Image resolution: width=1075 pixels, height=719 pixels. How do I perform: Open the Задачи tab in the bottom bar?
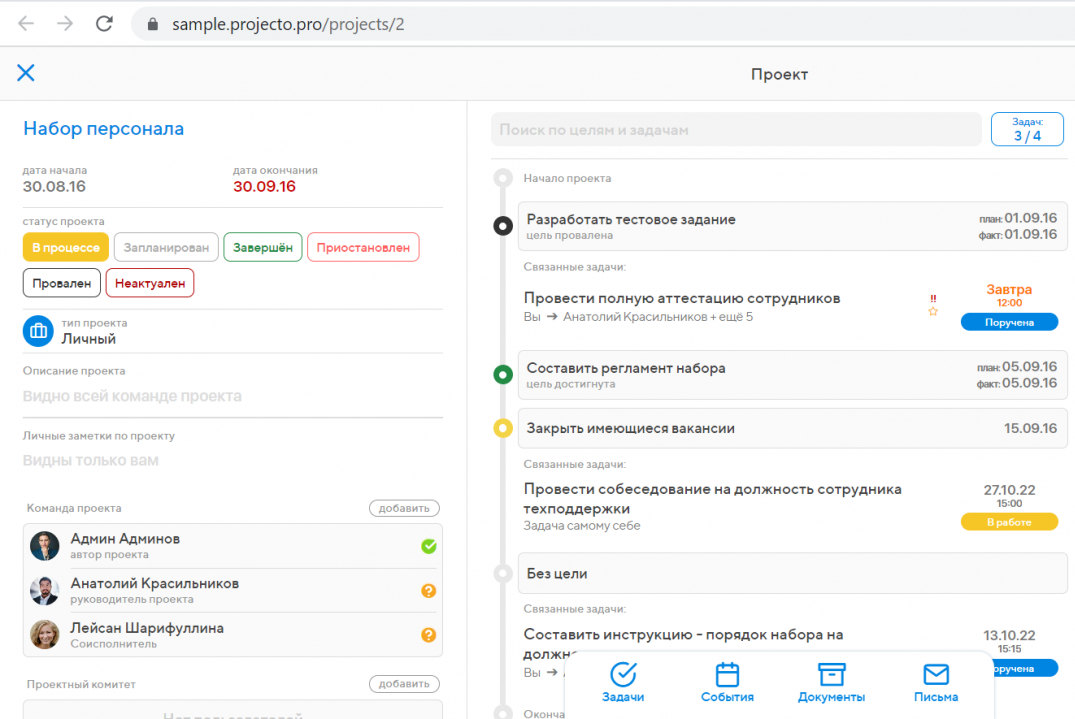pos(623,683)
